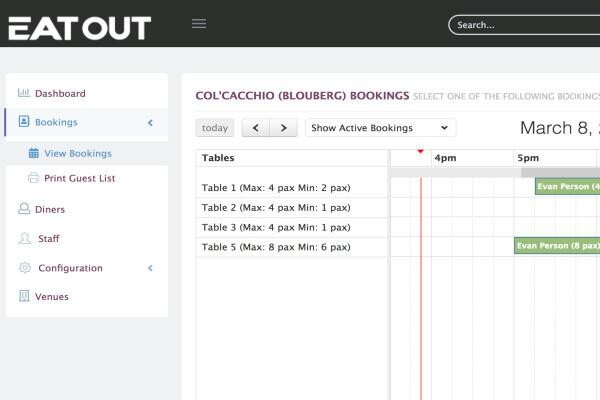The width and height of the screenshot is (600, 400).
Task: Click the Bookings contact icon
Action: point(24,121)
